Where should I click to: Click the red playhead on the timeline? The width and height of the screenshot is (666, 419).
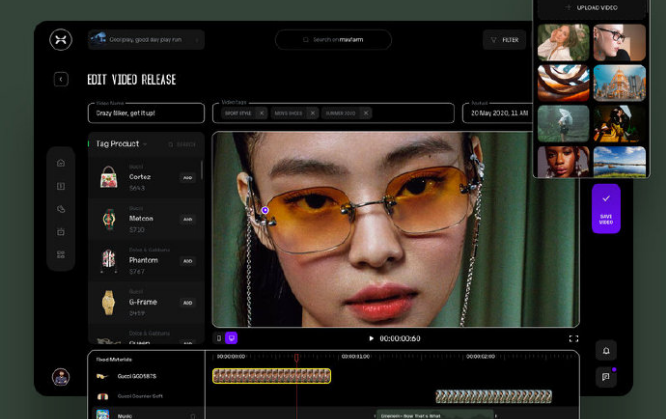[296, 358]
